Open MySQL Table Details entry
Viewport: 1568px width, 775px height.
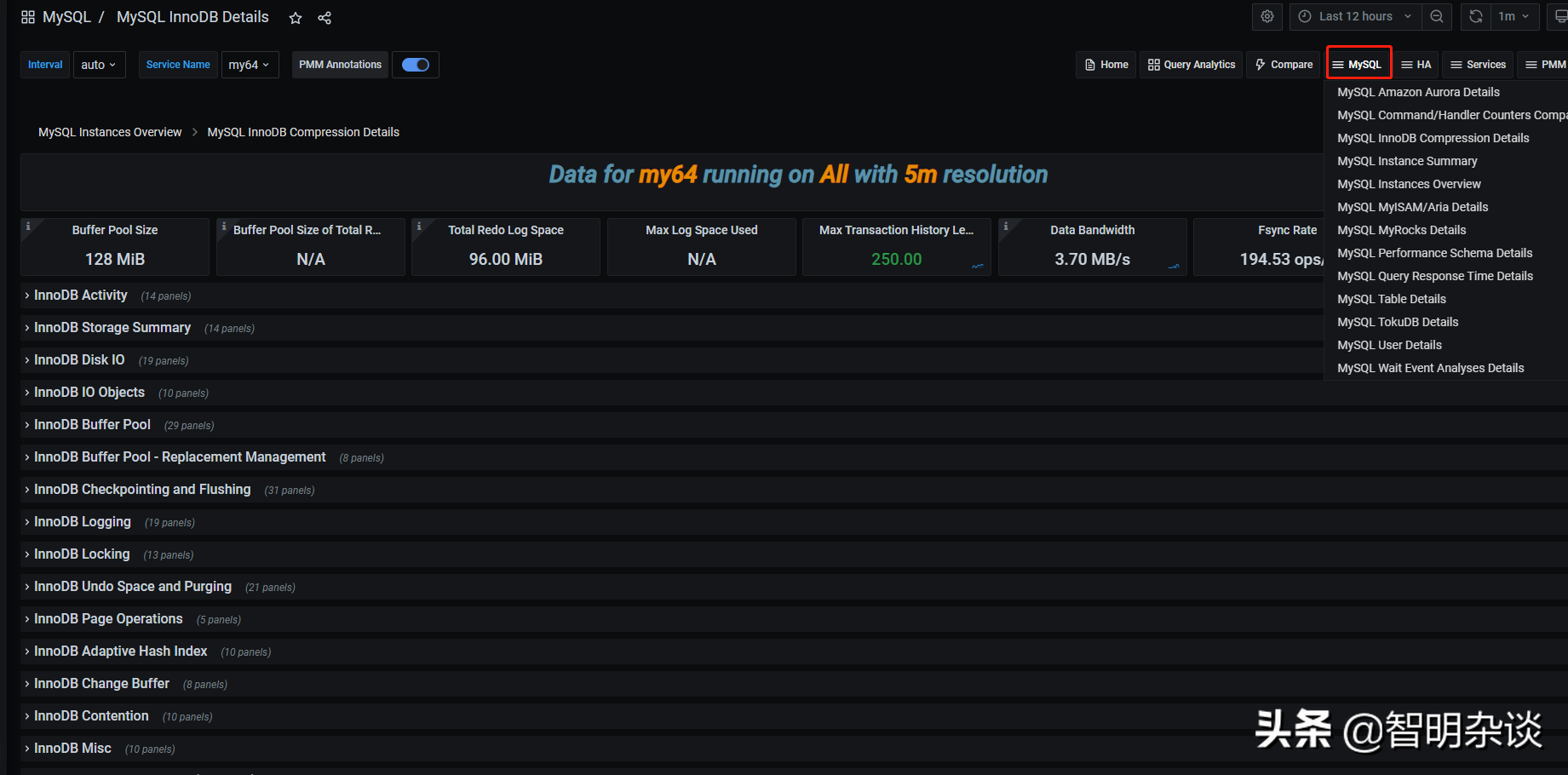click(1392, 299)
